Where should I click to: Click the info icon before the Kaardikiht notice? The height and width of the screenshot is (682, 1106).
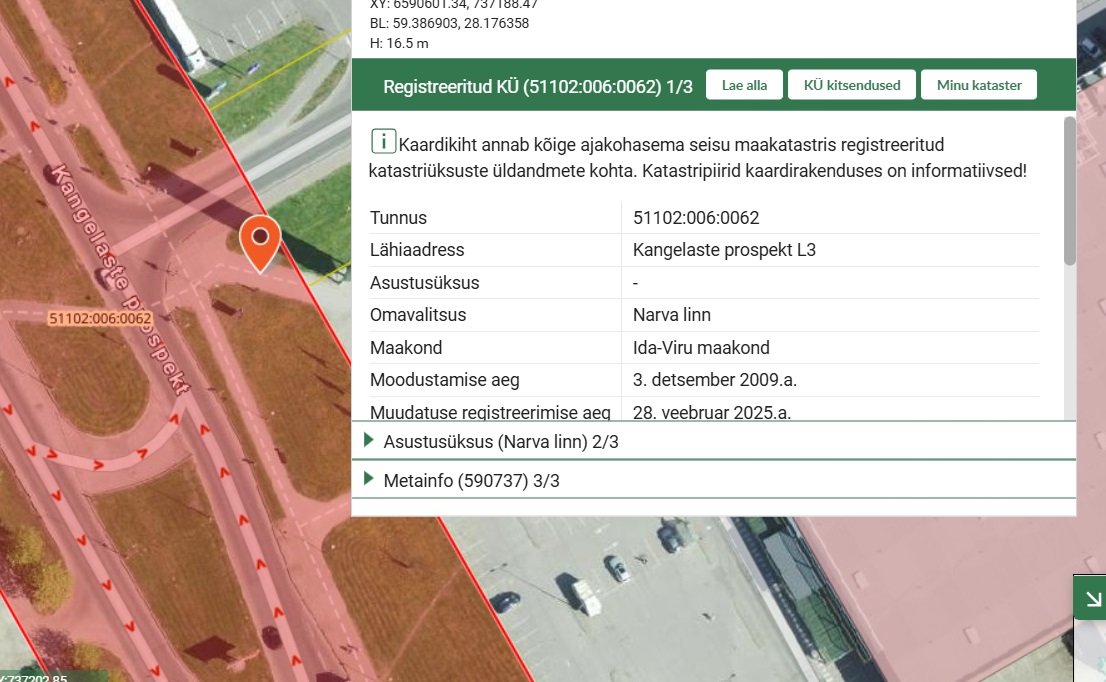(x=383, y=141)
